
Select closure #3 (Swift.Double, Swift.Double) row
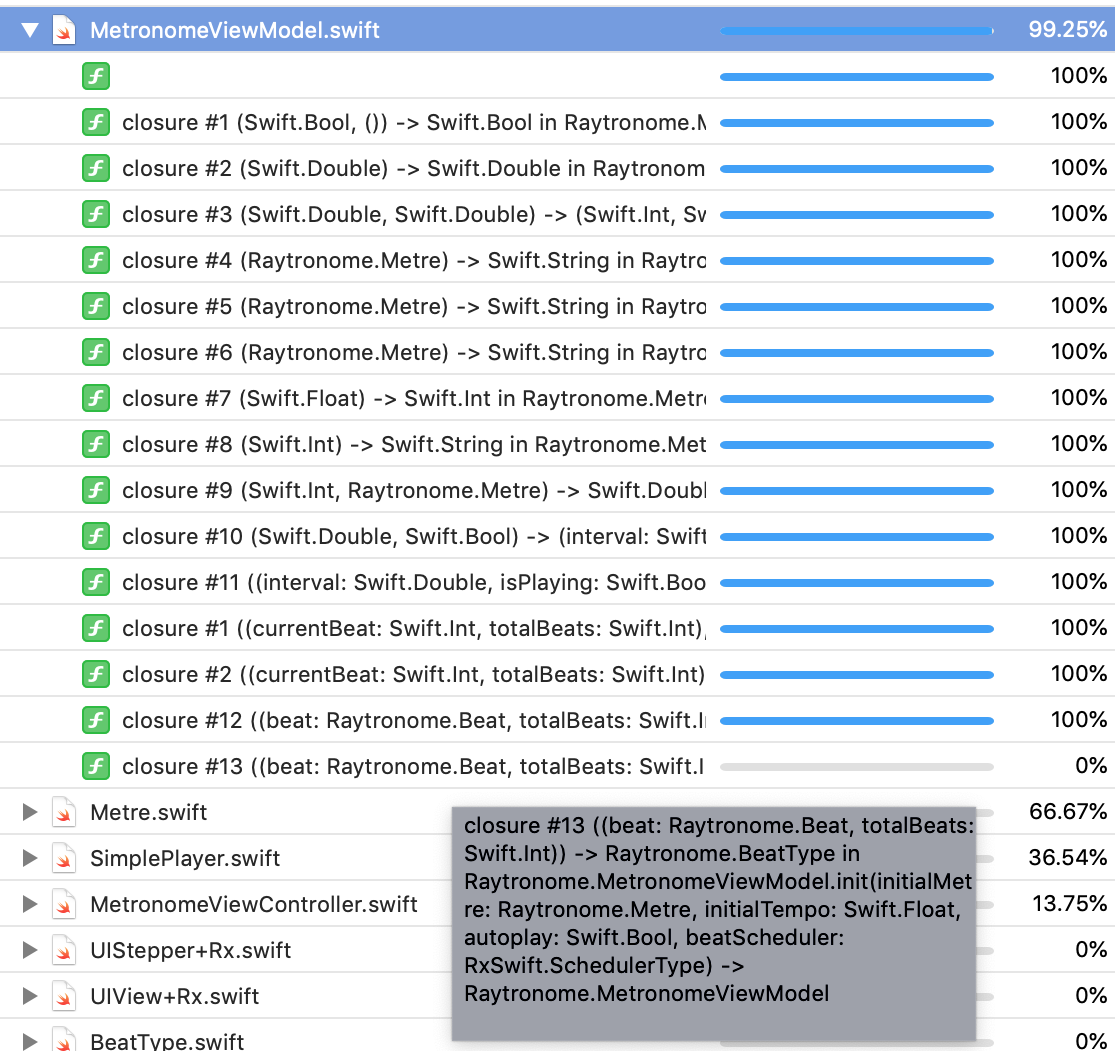click(x=414, y=214)
